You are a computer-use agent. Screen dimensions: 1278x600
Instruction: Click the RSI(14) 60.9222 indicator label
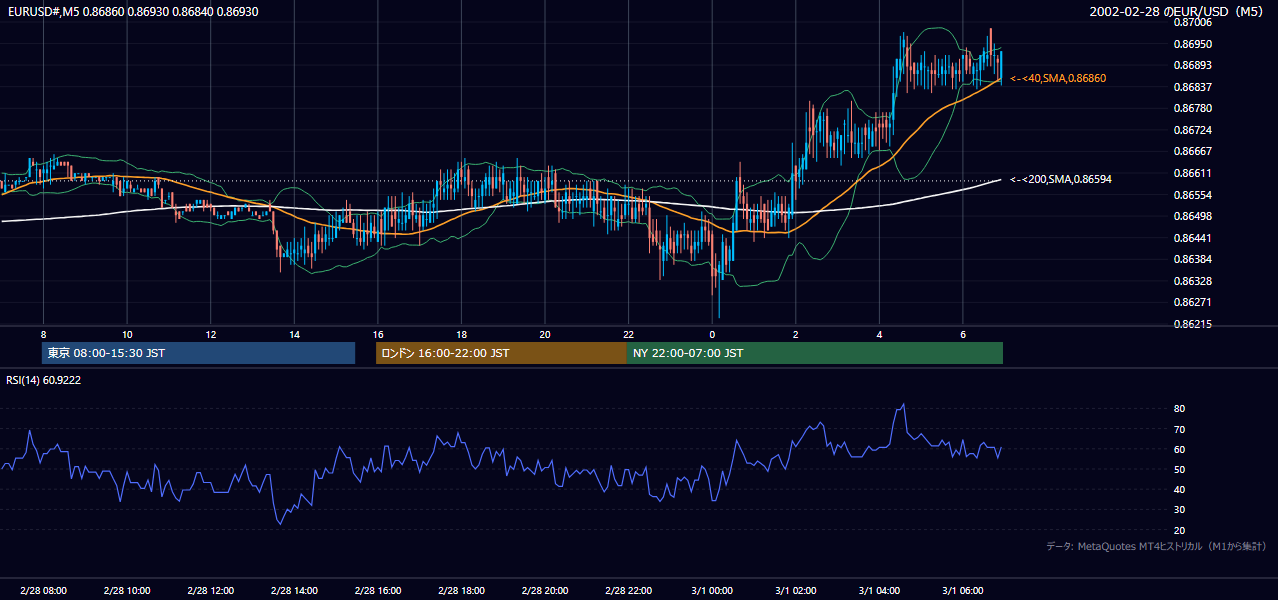44,380
